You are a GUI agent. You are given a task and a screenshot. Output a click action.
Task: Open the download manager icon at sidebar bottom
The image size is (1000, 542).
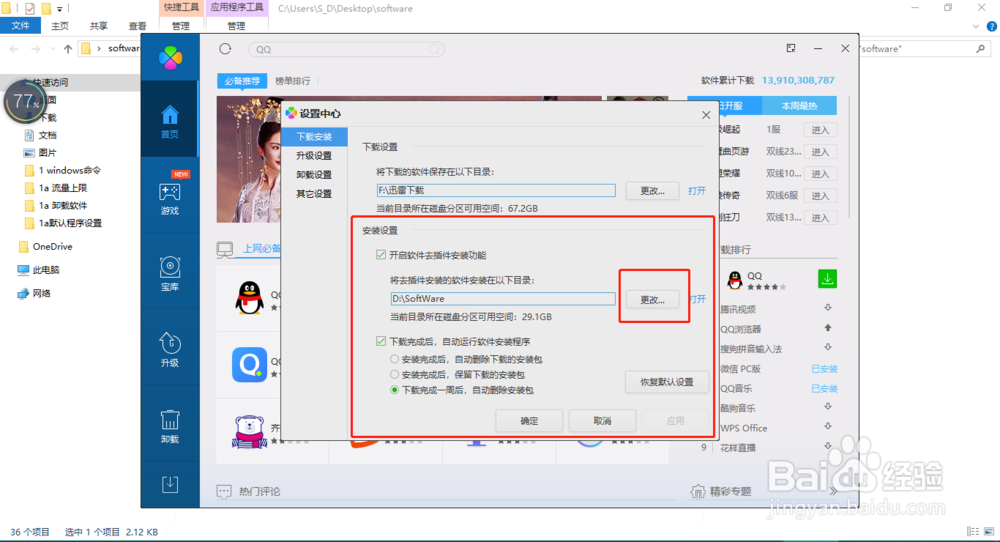point(170,485)
